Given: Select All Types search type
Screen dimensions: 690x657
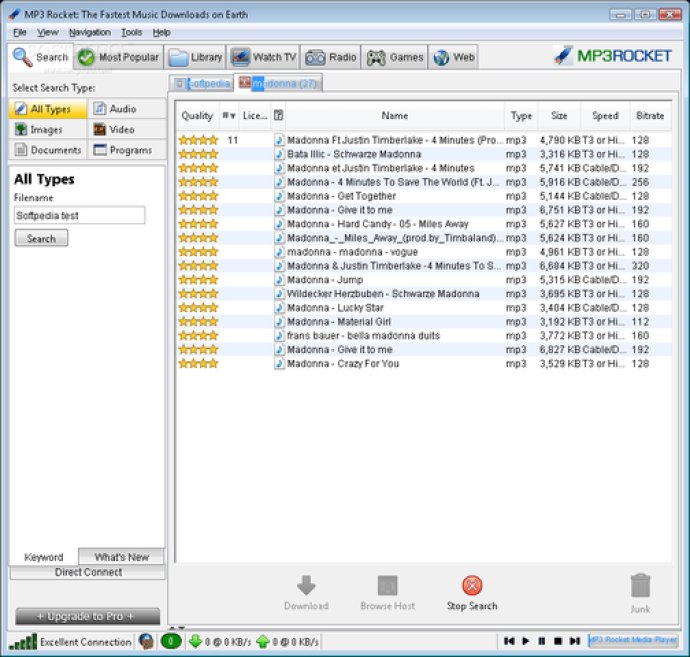Looking at the screenshot, I should [48, 109].
